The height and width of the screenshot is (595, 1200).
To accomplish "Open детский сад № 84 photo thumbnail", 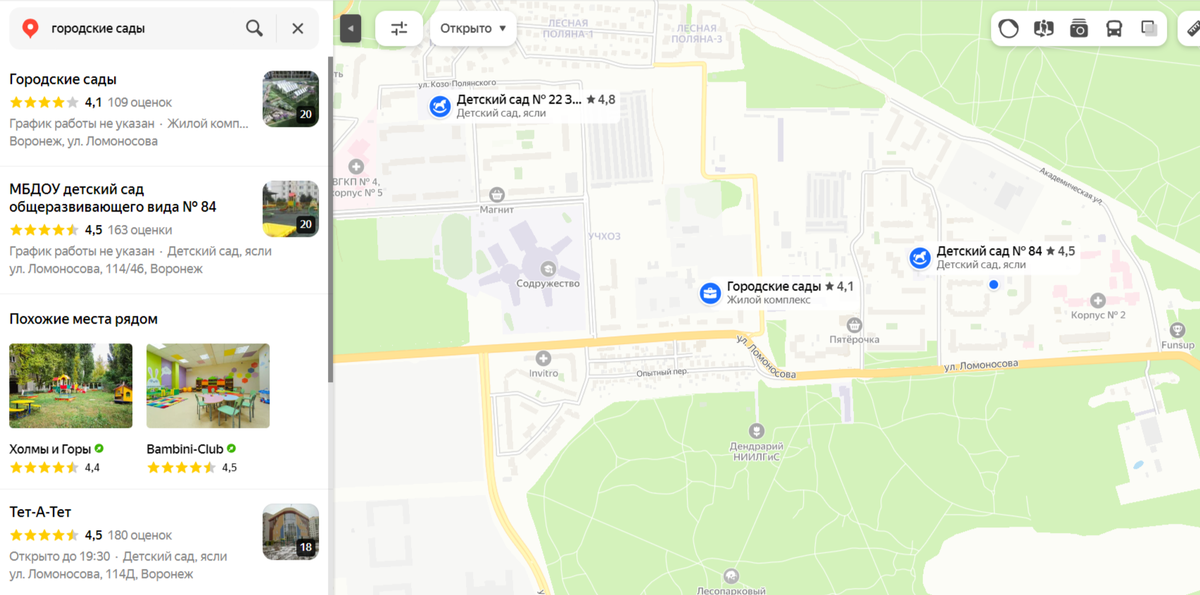I will [291, 208].
